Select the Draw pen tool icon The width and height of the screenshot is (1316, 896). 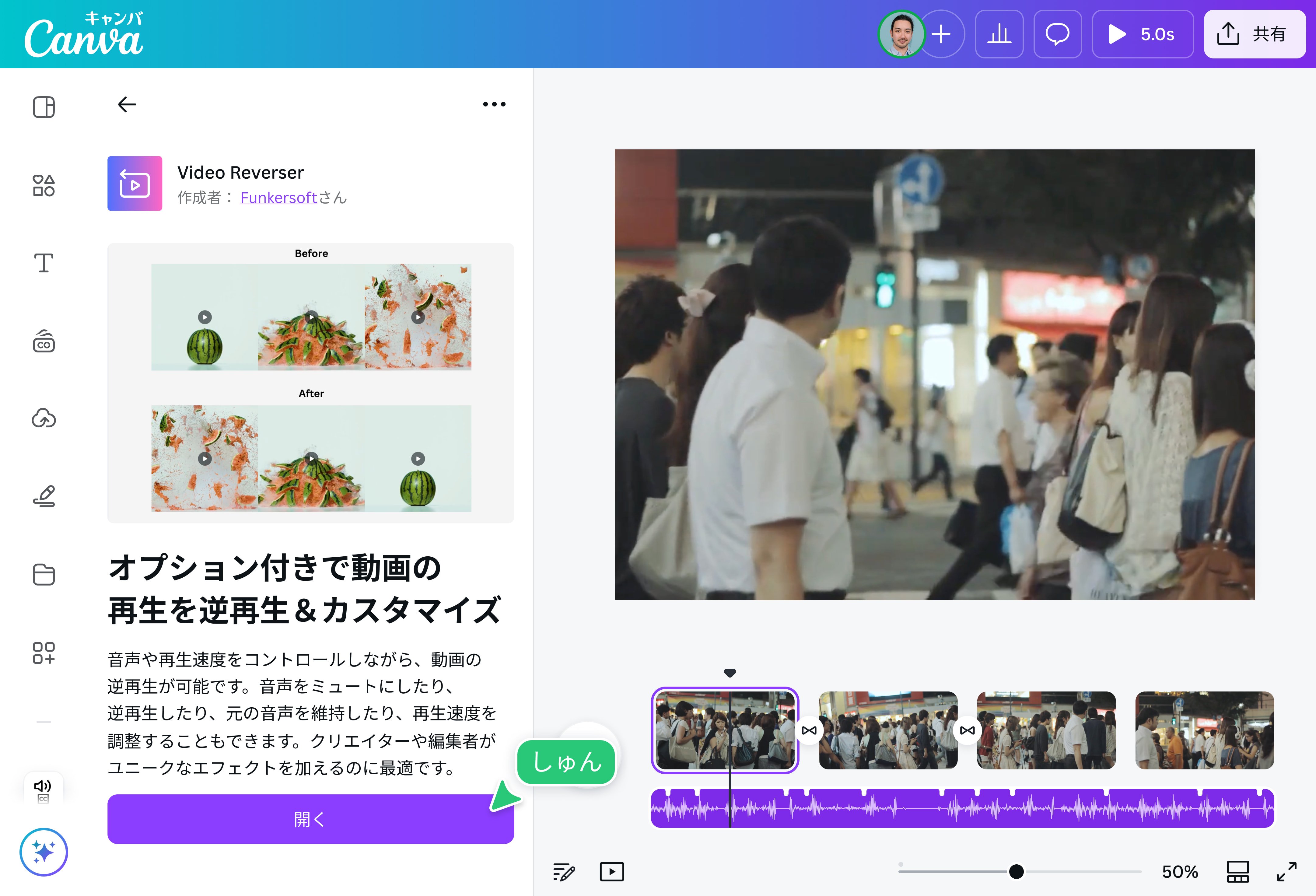pyautogui.click(x=44, y=496)
